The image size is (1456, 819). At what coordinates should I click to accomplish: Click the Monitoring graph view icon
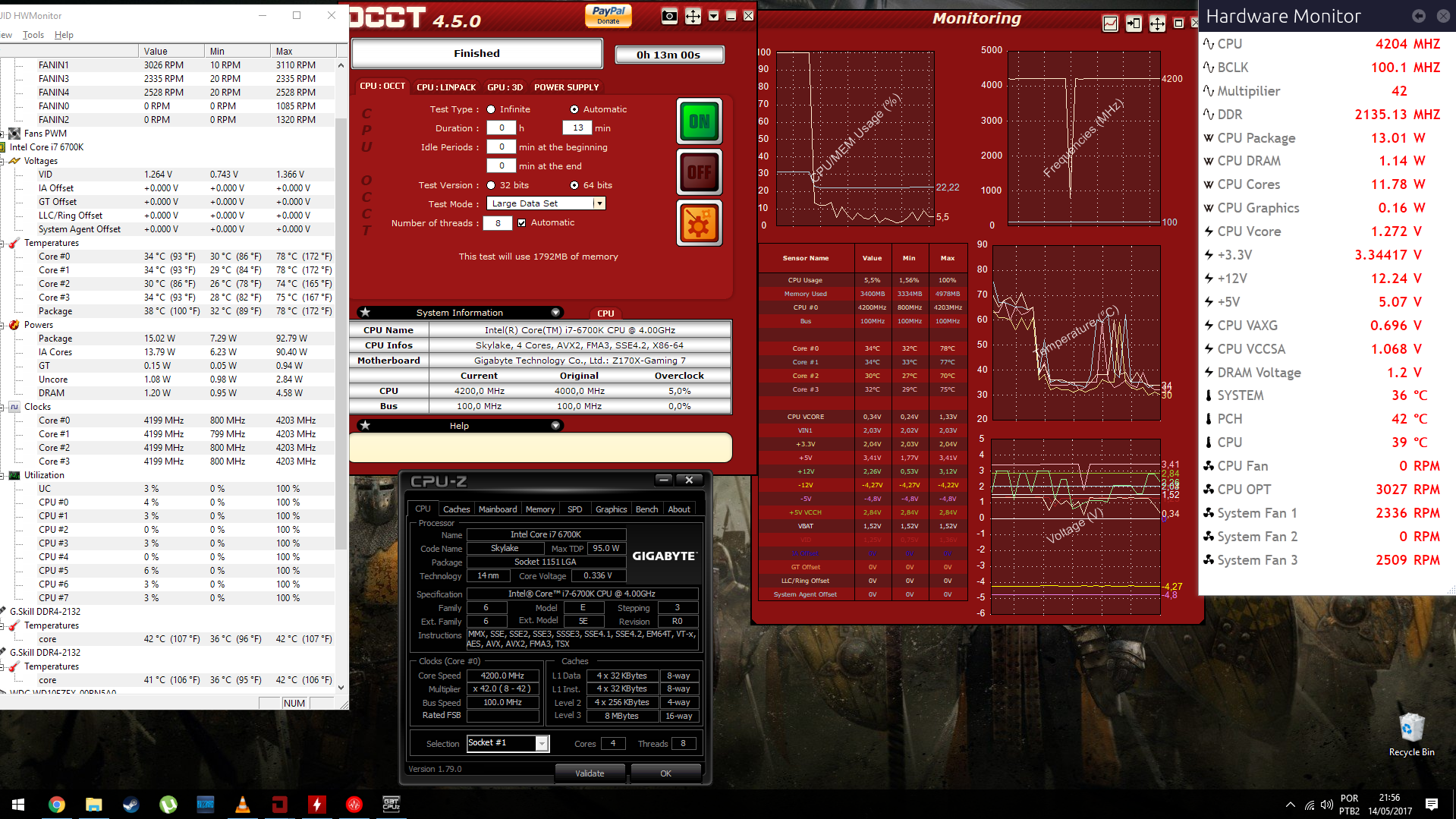(x=1110, y=24)
